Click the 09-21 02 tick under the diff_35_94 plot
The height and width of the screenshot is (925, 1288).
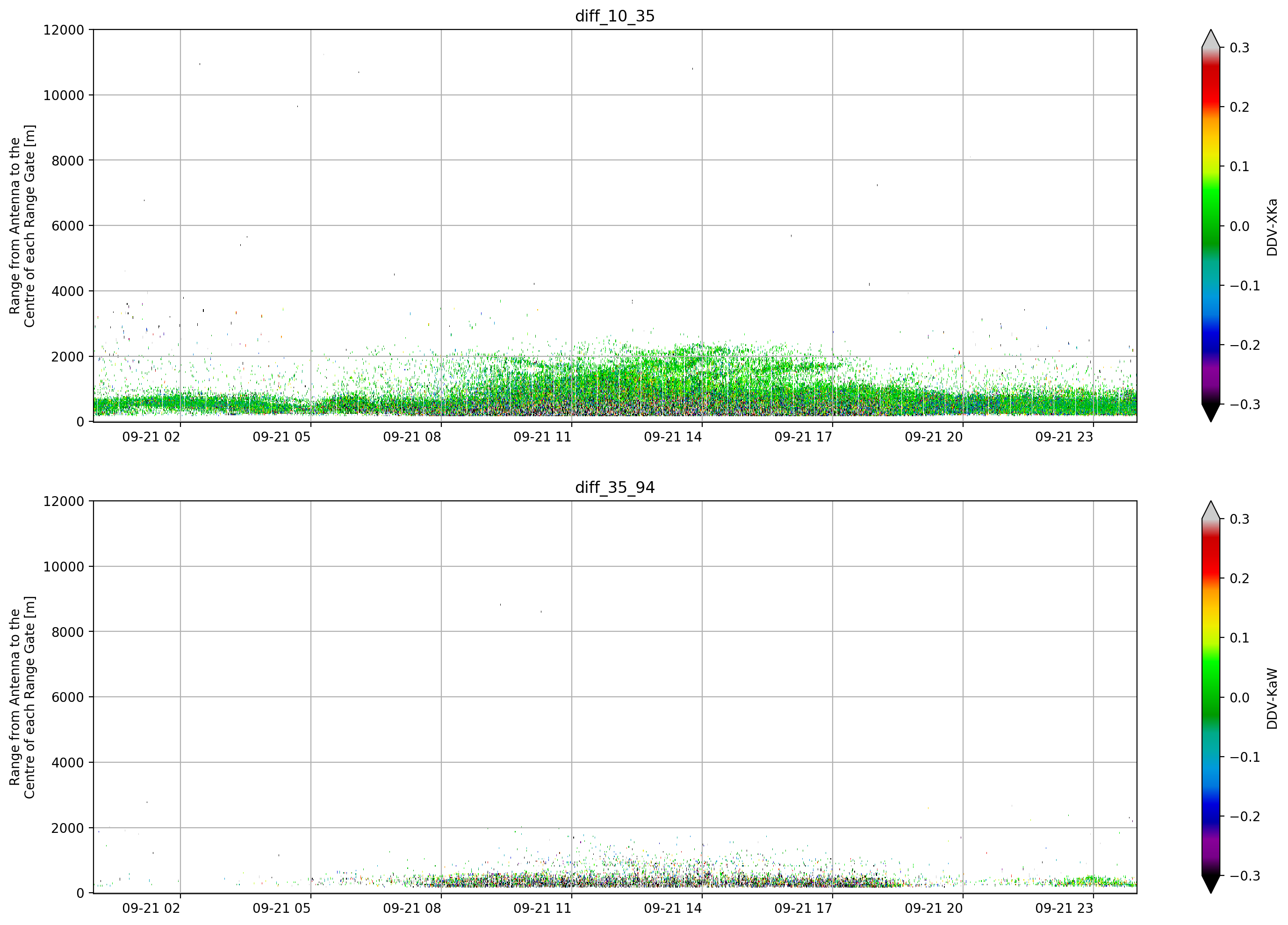tap(151, 909)
